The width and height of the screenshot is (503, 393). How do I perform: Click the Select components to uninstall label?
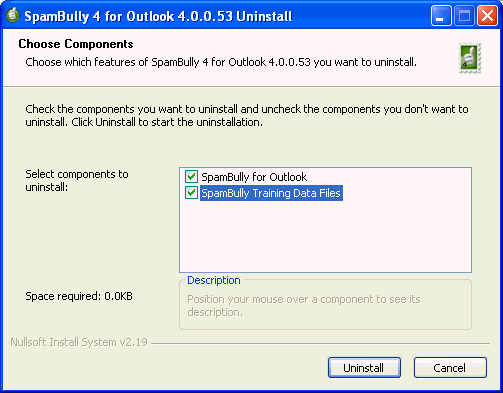click(x=77, y=180)
